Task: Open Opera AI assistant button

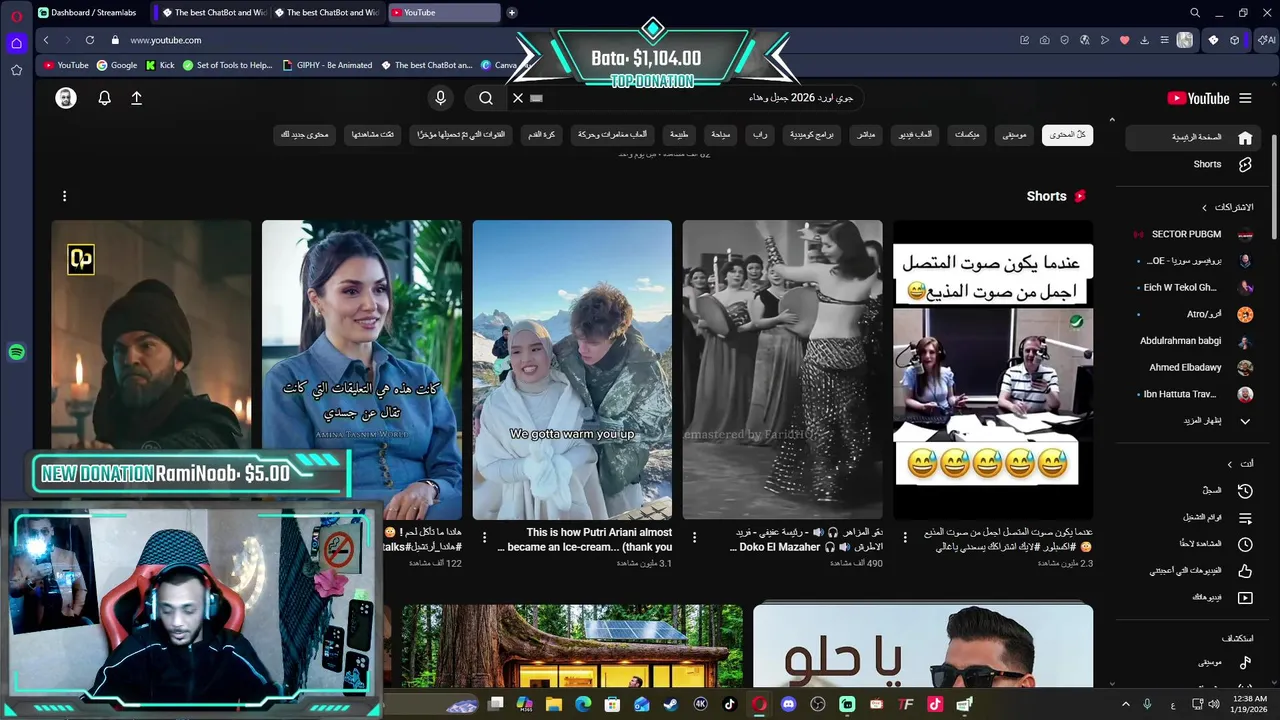Action: tap(1266, 40)
